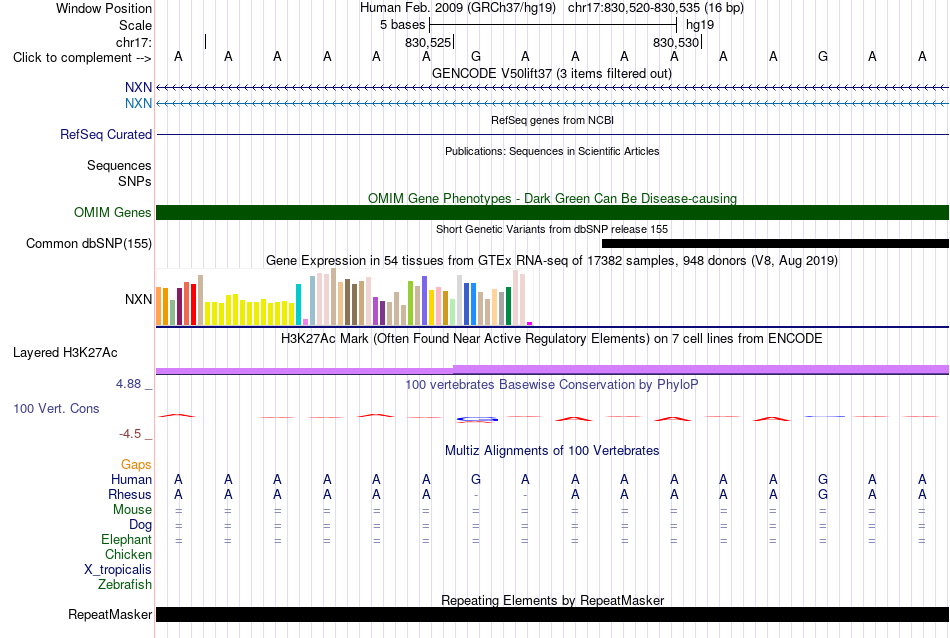Screen dimensions: 950x638
Task: Click the '4.88' PhyloP upper axis value
Action: [x=128, y=384]
